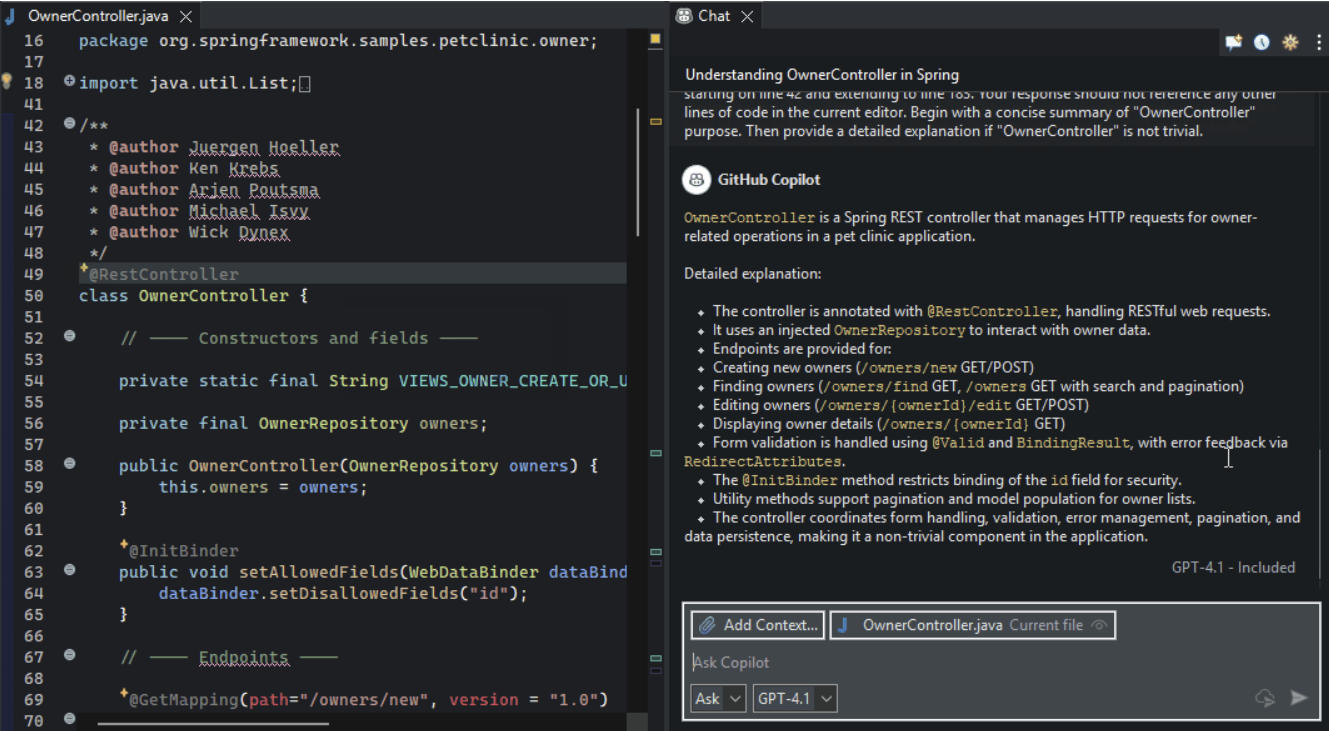Screen dimensions: 1329x731
Task: Click the OwnerController link in Copilot's summary
Action: (749, 218)
